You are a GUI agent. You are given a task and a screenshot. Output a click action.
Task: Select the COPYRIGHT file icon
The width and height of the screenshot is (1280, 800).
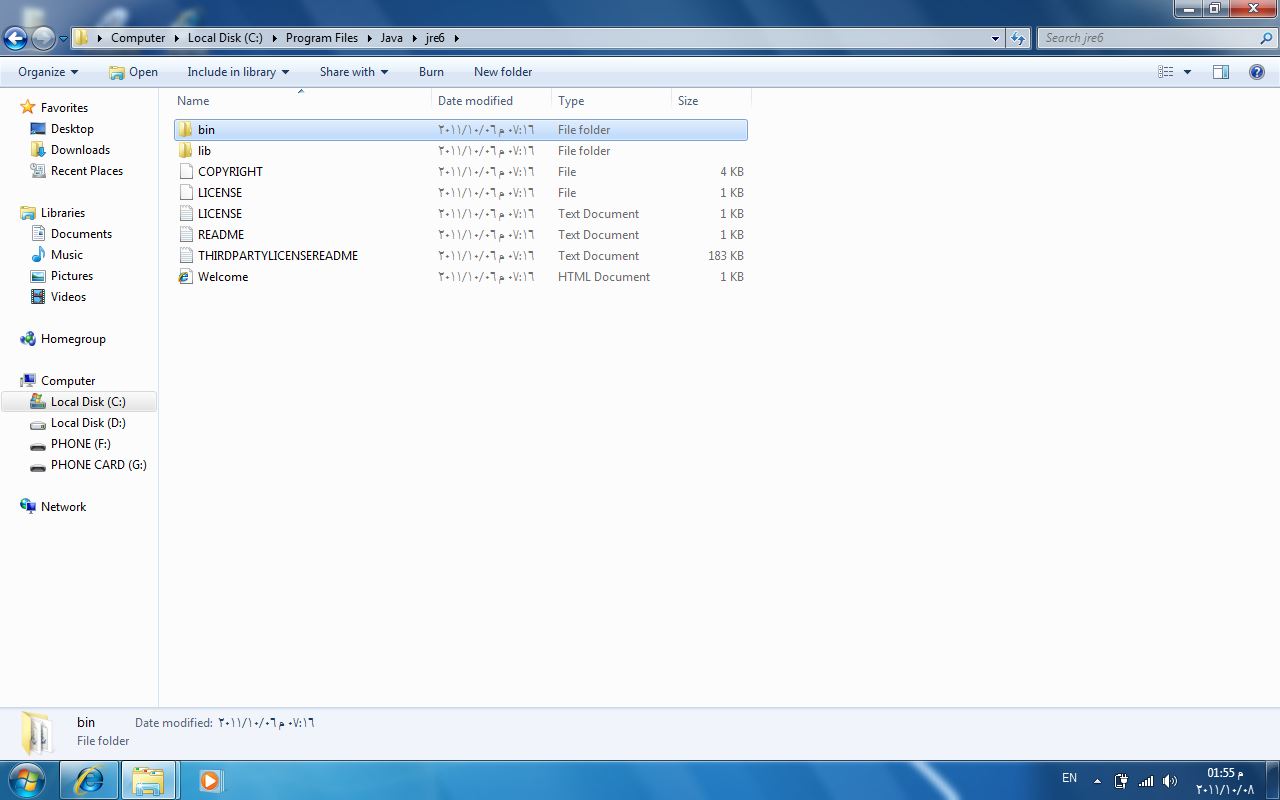pyautogui.click(x=185, y=172)
